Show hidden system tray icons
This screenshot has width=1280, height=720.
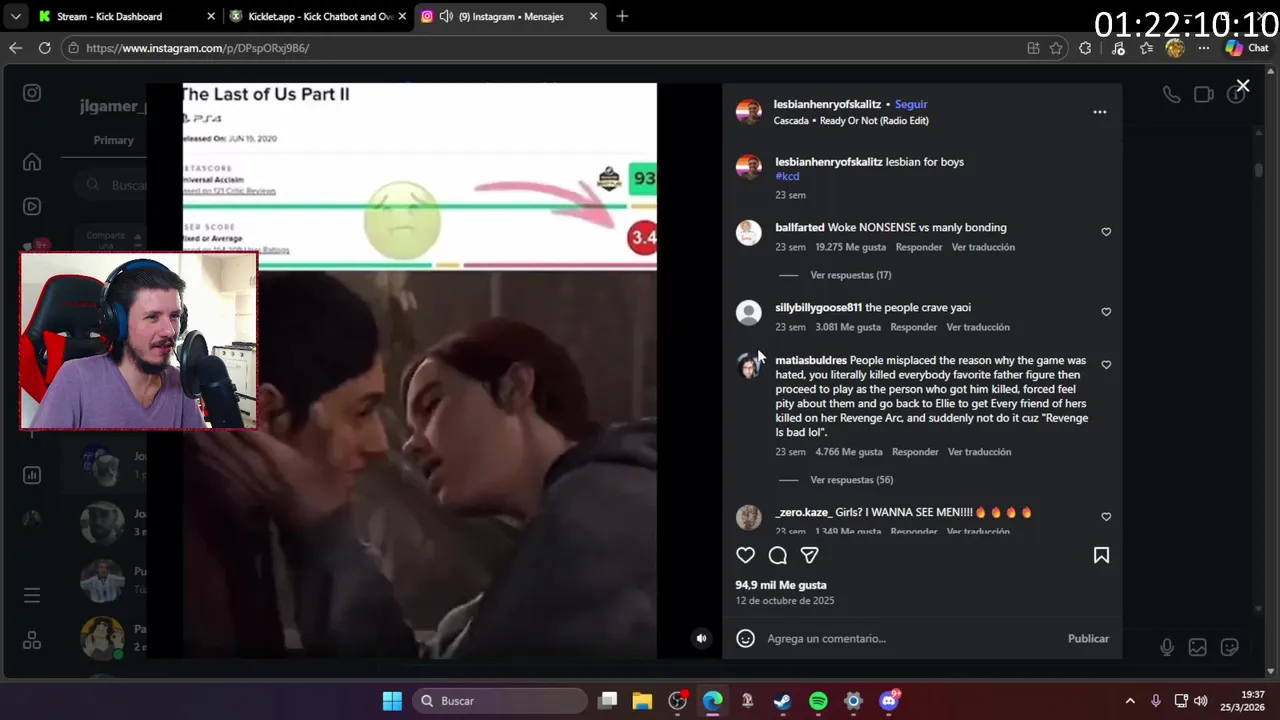(1130, 701)
